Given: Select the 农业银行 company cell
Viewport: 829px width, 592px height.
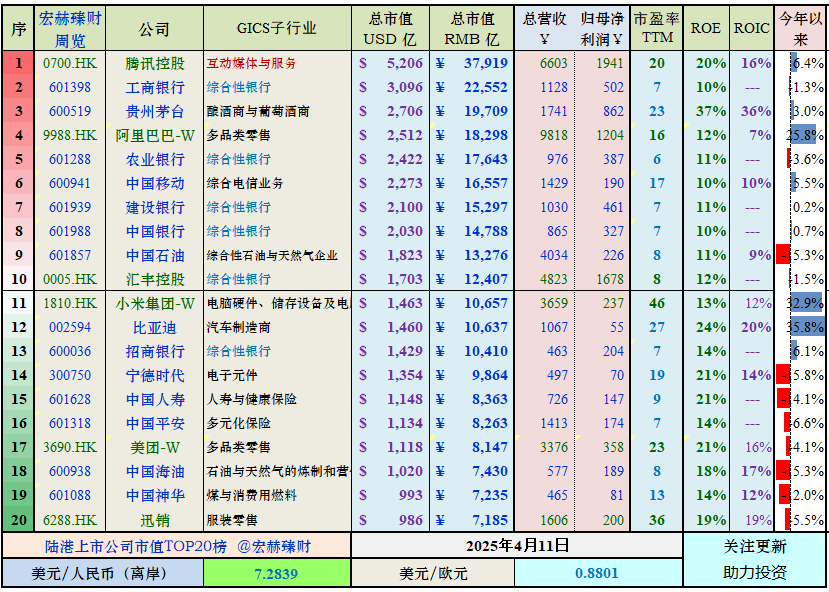Looking at the screenshot, I should [154, 159].
